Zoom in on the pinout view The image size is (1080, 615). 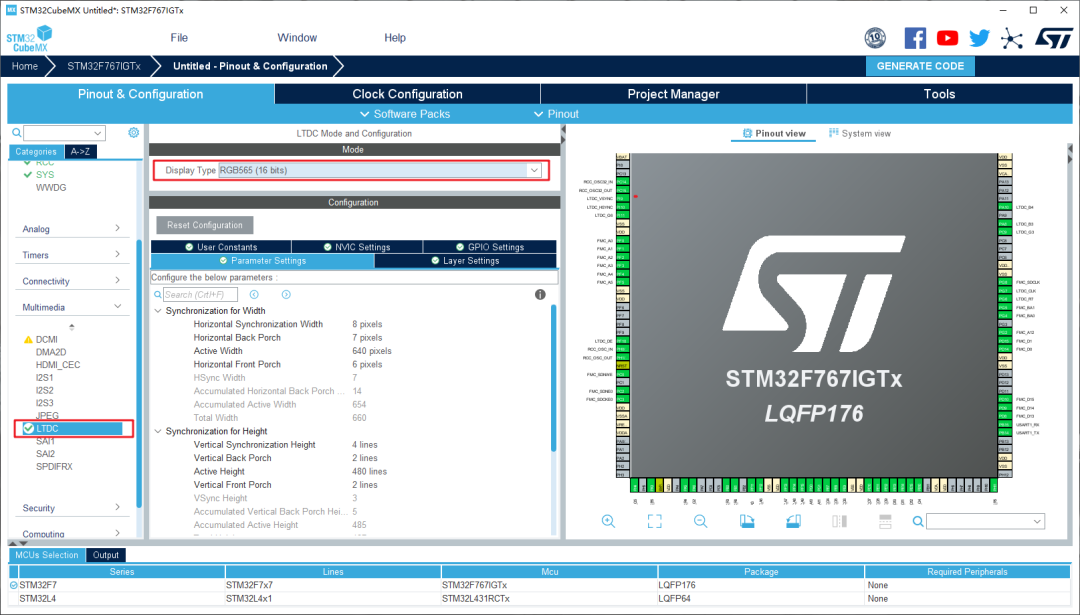(608, 521)
